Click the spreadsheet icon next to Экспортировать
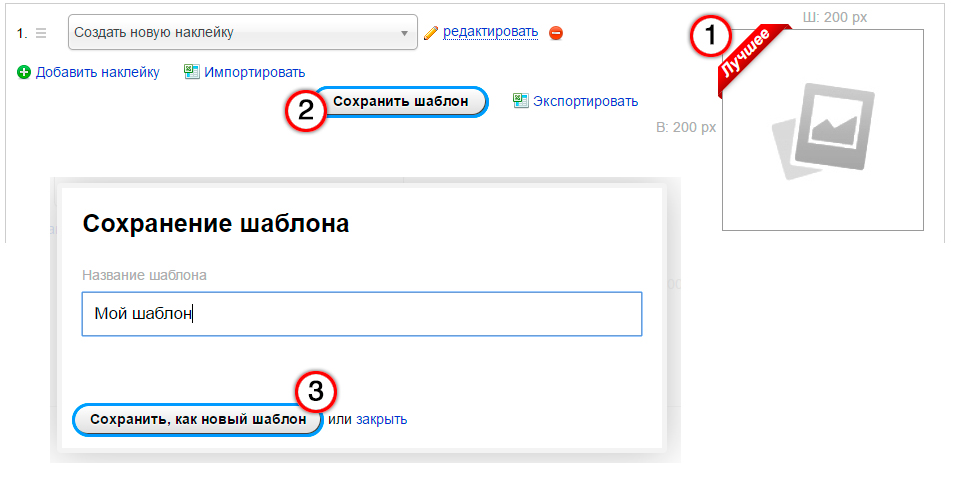The width and height of the screenshot is (954, 478). (521, 100)
